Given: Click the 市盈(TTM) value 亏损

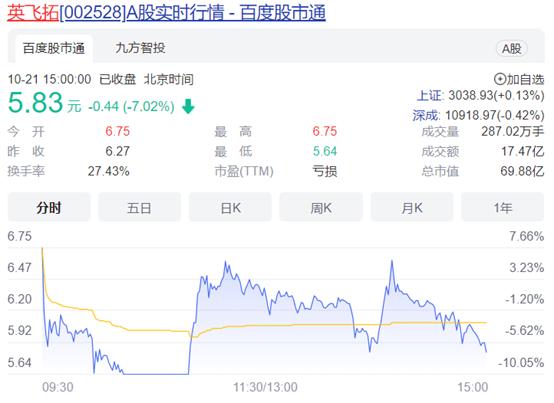Looking at the screenshot, I should (x=325, y=171).
